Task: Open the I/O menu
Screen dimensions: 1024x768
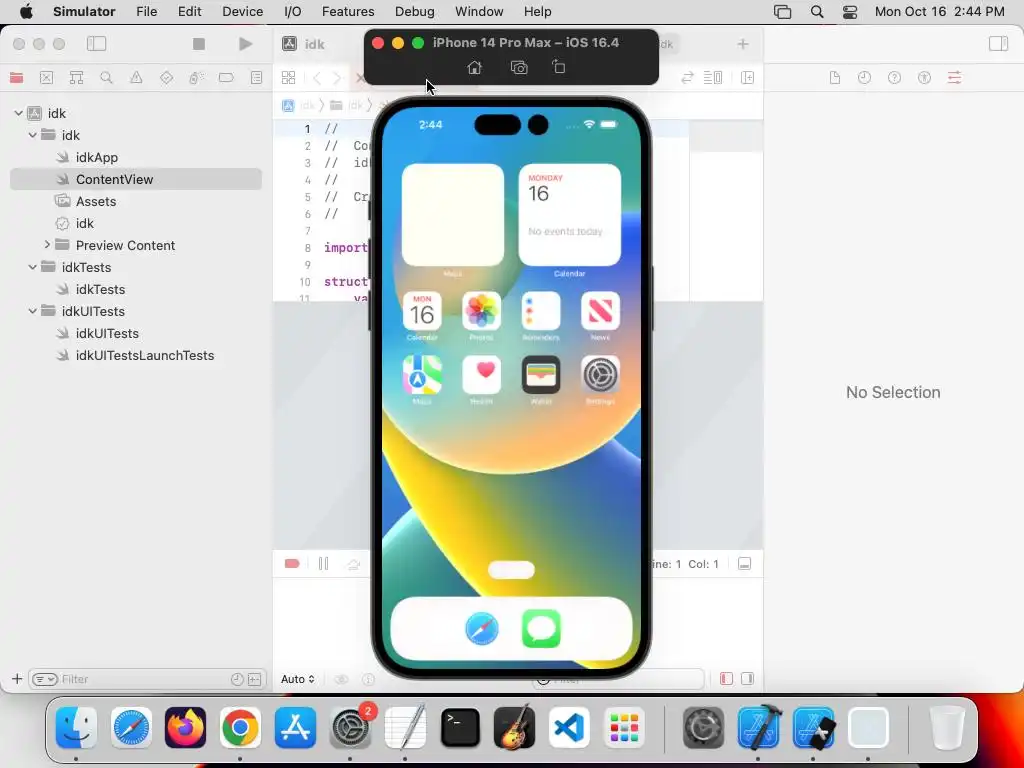Action: coord(293,12)
